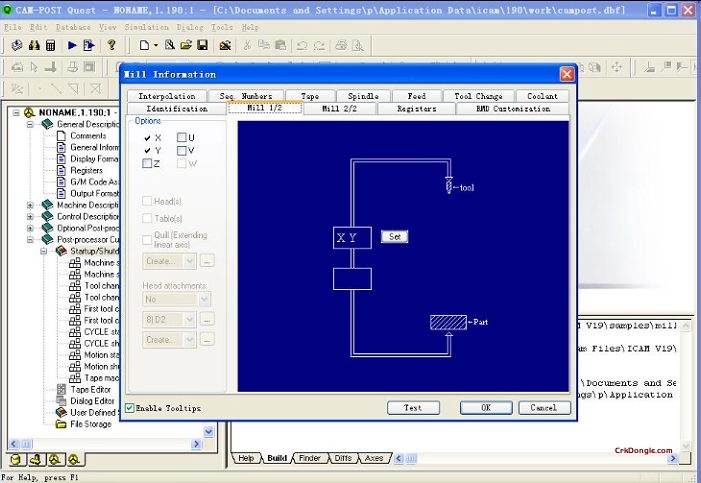Screen dimensions: 701x483
Task: Click the hatched Part block in diagram
Action: pyautogui.click(x=448, y=322)
